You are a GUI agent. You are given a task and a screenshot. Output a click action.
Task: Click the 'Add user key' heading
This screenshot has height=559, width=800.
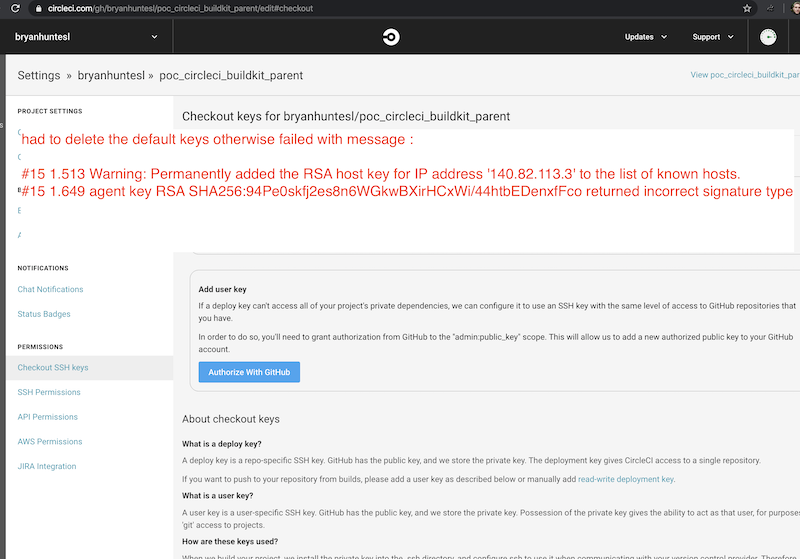(x=222, y=289)
